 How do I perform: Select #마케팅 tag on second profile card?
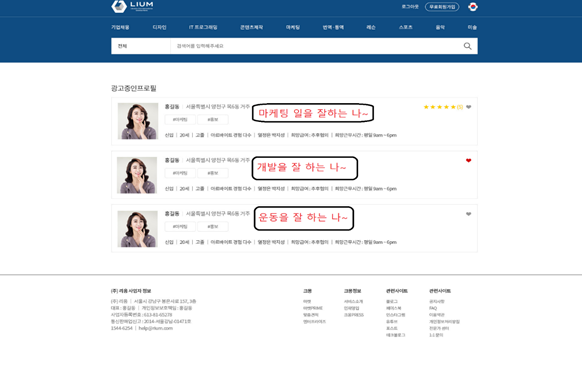click(x=180, y=173)
